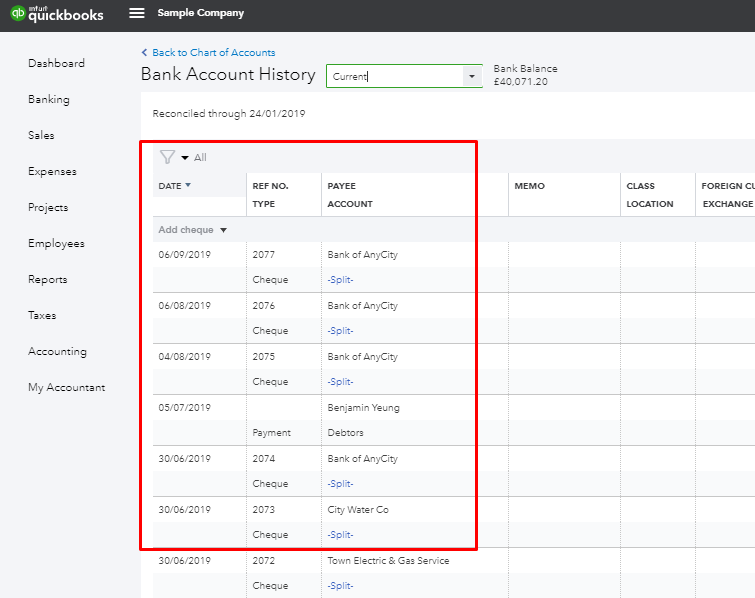Image resolution: width=755 pixels, height=598 pixels.
Task: Select Expenses in the left navigation
Action: tap(52, 171)
